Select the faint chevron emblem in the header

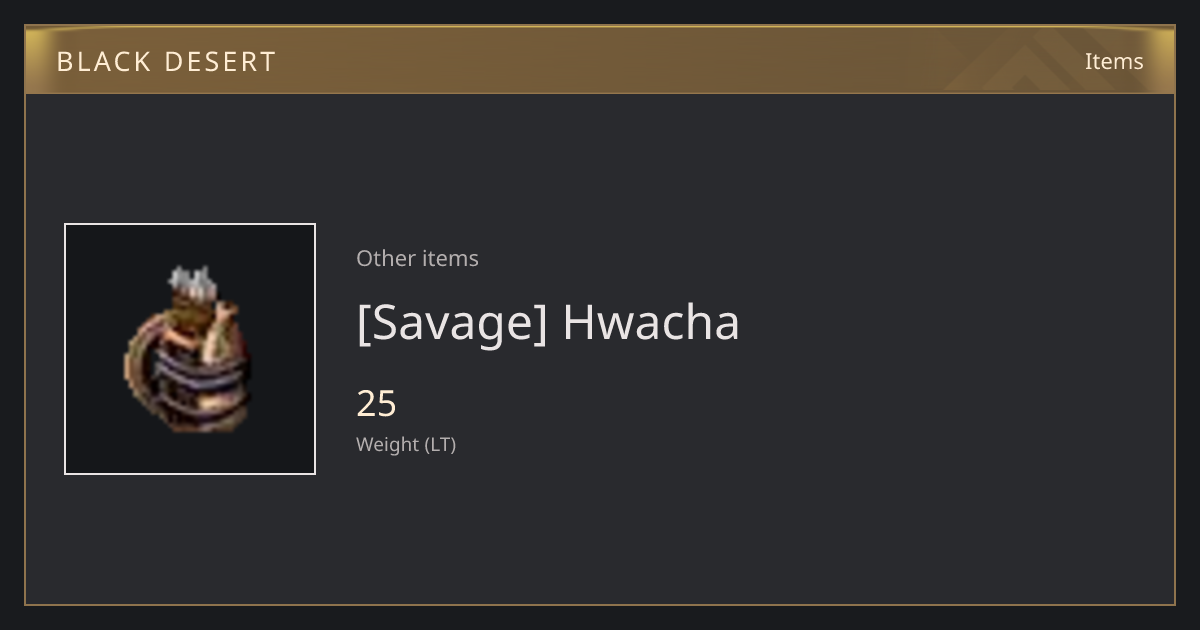(1040, 60)
